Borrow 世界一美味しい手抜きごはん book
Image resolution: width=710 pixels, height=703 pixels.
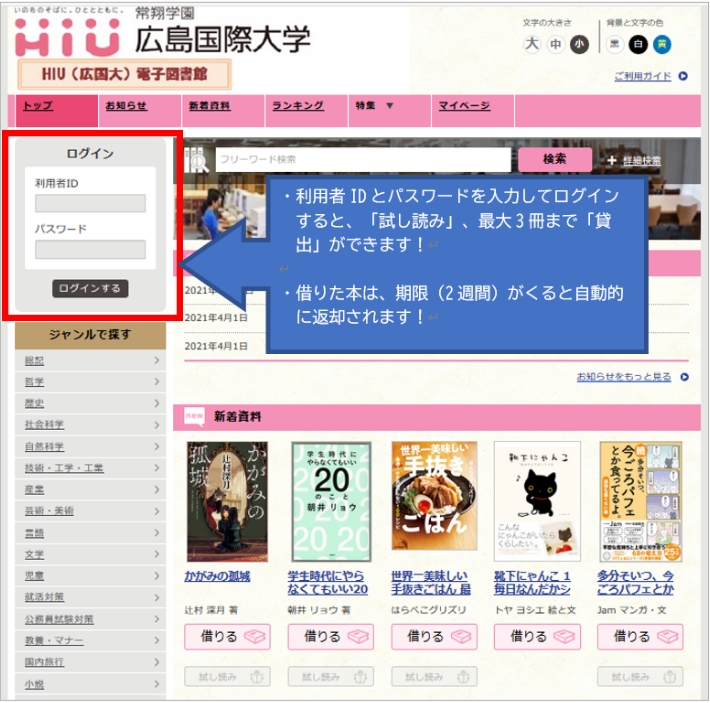(x=434, y=637)
